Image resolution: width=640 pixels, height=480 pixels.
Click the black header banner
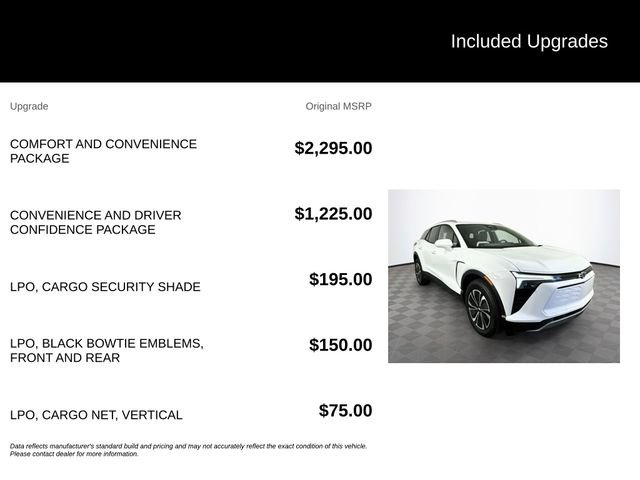click(x=320, y=41)
